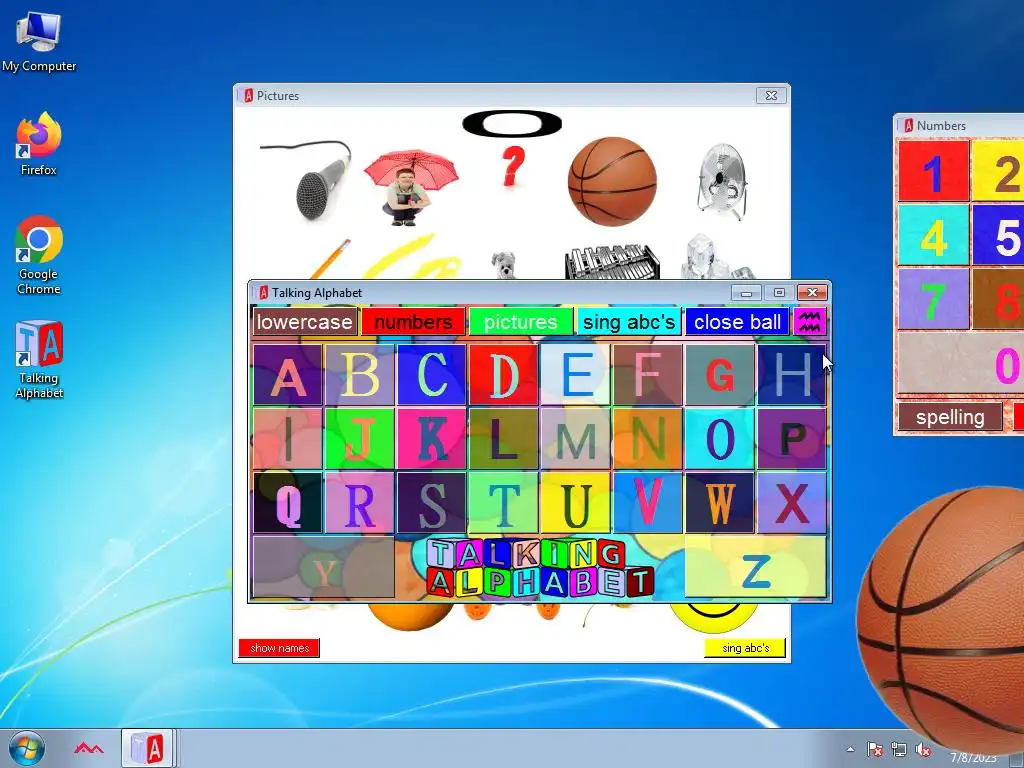Click the Talking Alphabet taskbar button
Screen dimensions: 1024x768
(147, 748)
